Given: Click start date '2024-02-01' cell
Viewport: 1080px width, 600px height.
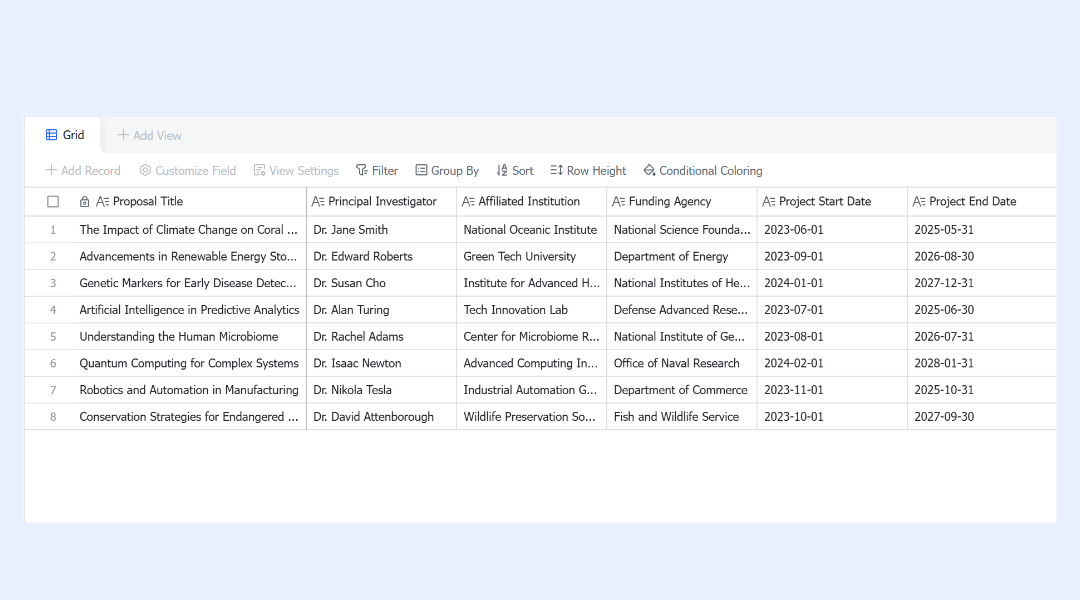Looking at the screenshot, I should click(832, 363).
